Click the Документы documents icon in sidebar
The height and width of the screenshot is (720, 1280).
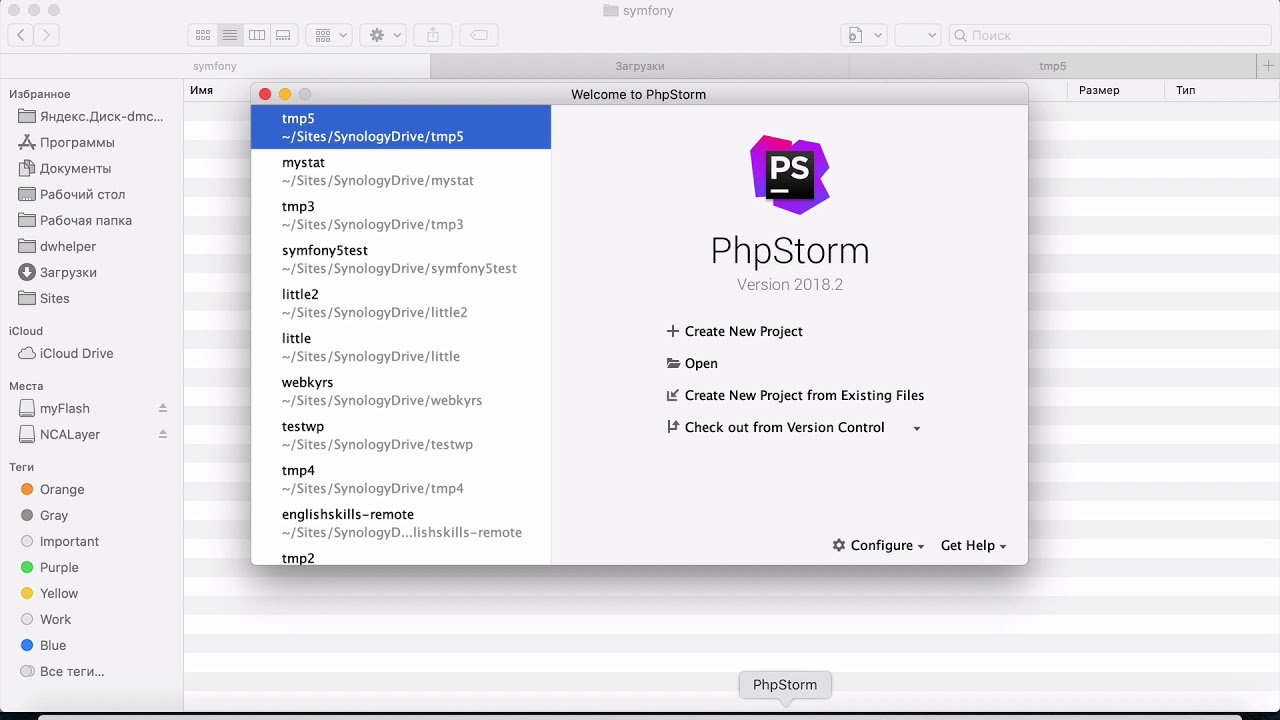tap(27, 168)
